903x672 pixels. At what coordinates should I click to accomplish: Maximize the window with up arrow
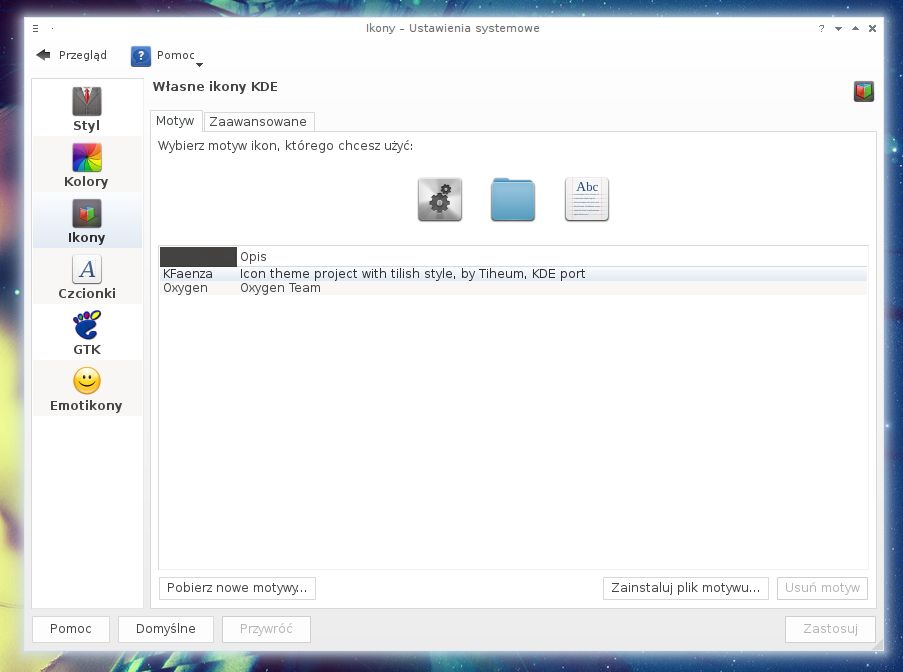point(855,28)
